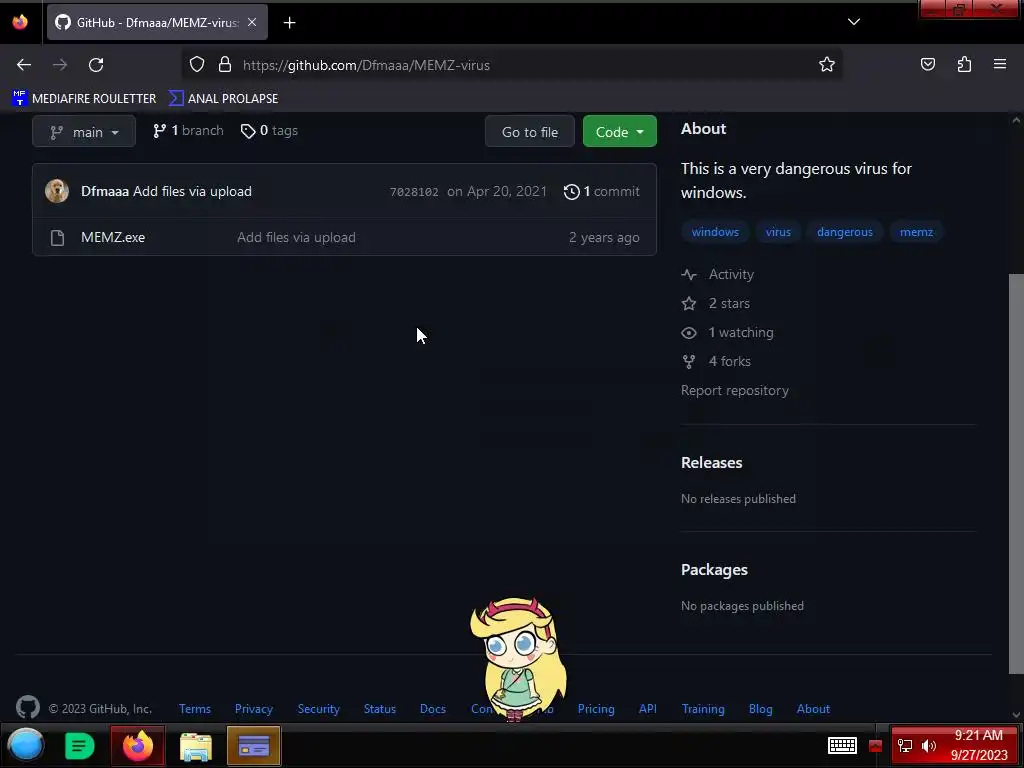The height and width of the screenshot is (768, 1024).
Task: Open Training footer link
Action: 703,709
